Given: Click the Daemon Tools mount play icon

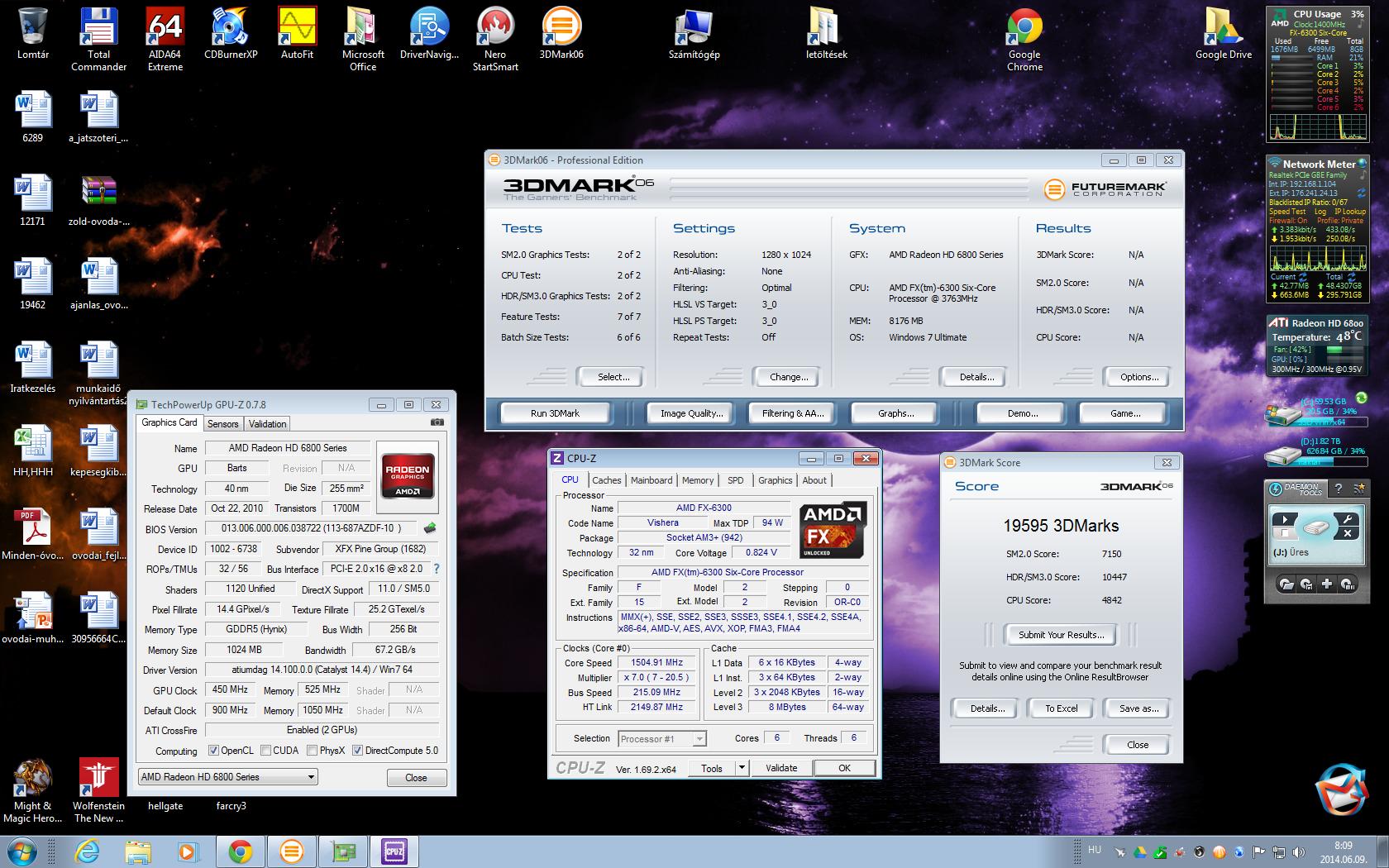Looking at the screenshot, I should (x=1285, y=520).
